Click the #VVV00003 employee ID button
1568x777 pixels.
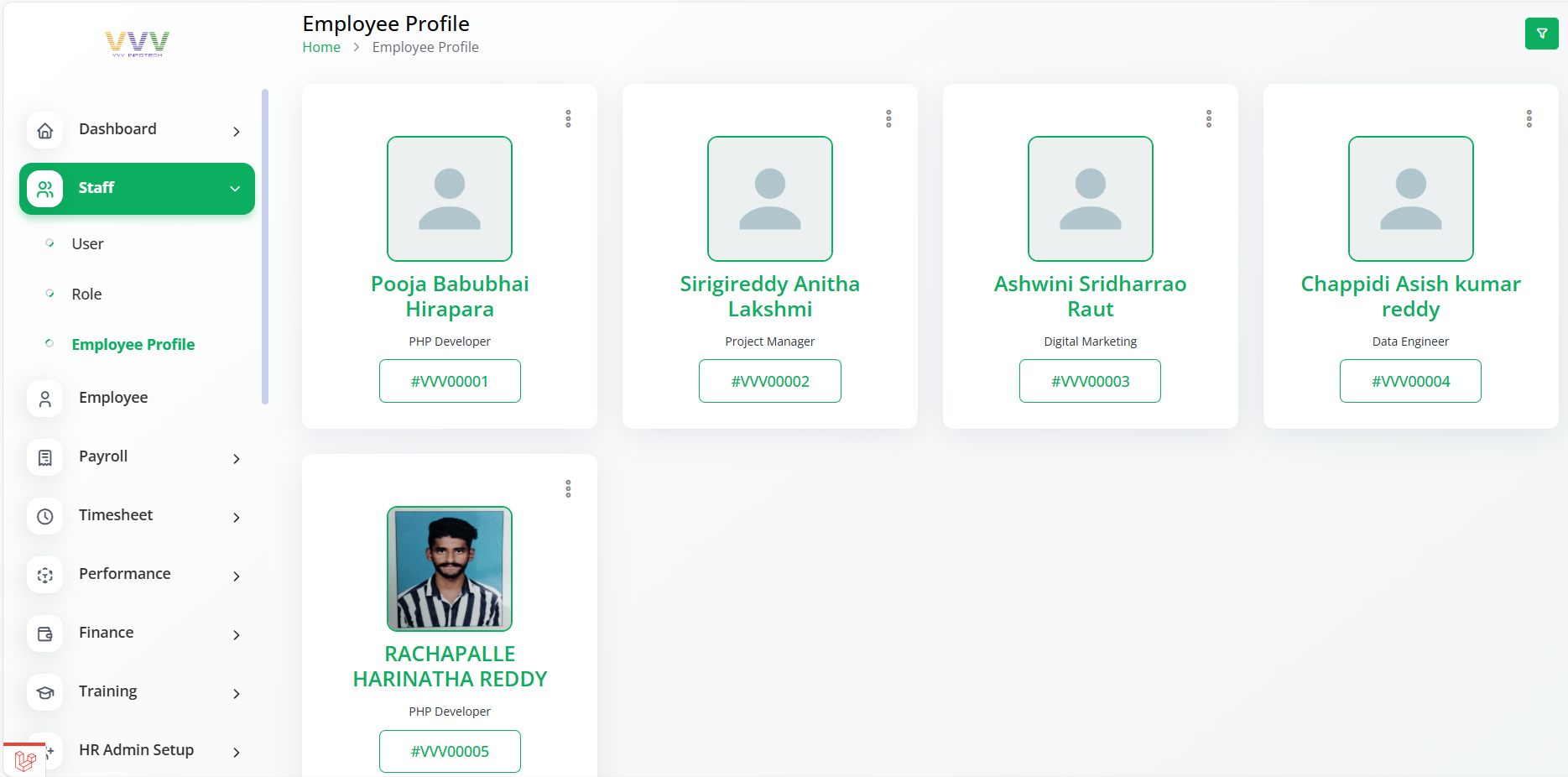click(x=1090, y=381)
